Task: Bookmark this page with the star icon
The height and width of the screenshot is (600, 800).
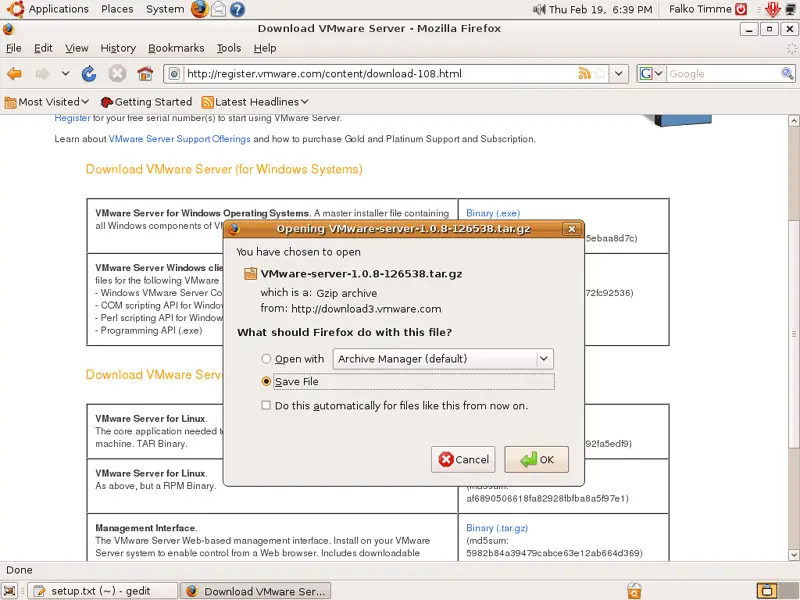Action: tap(600, 73)
